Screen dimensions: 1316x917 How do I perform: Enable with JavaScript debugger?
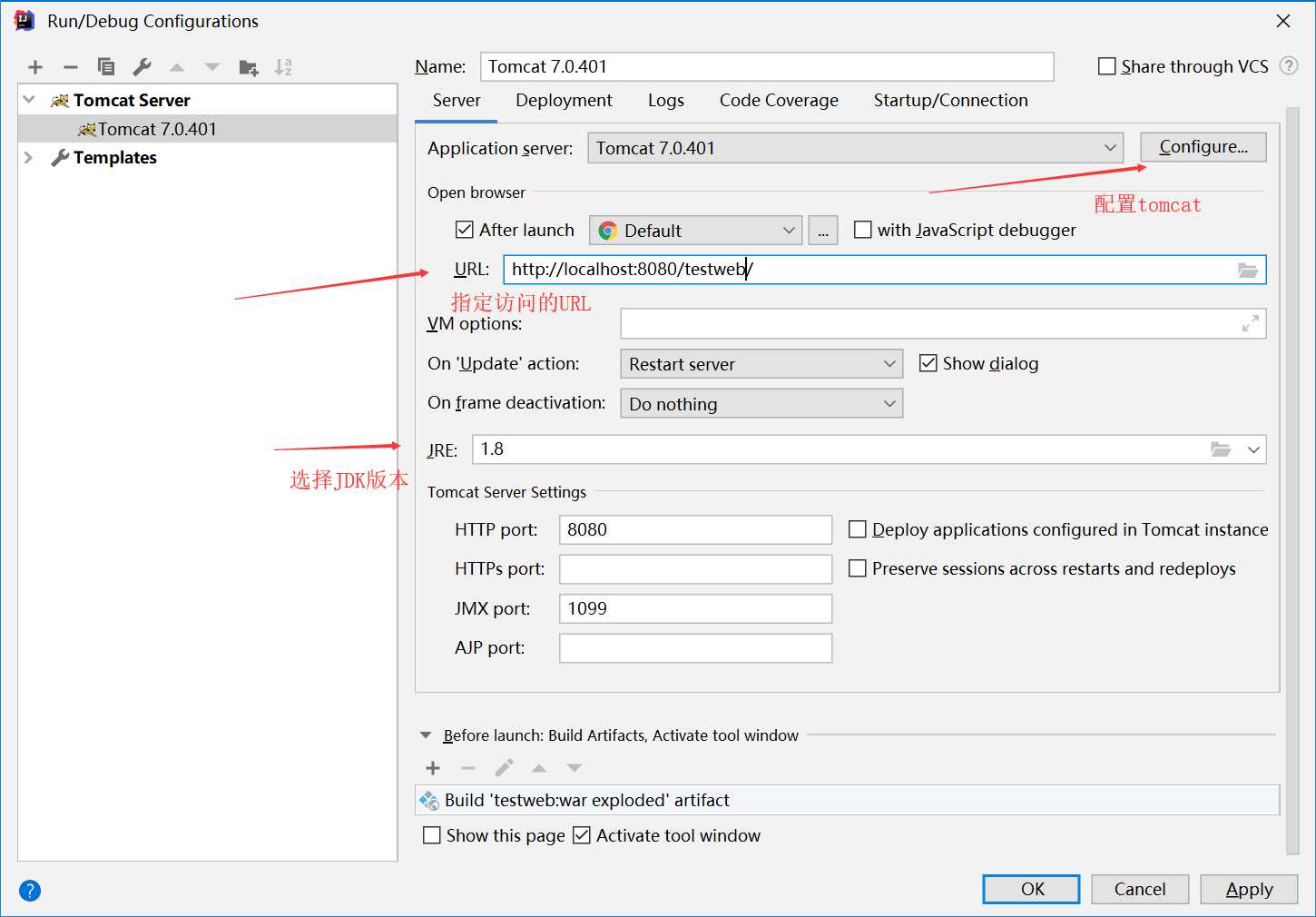tap(863, 230)
